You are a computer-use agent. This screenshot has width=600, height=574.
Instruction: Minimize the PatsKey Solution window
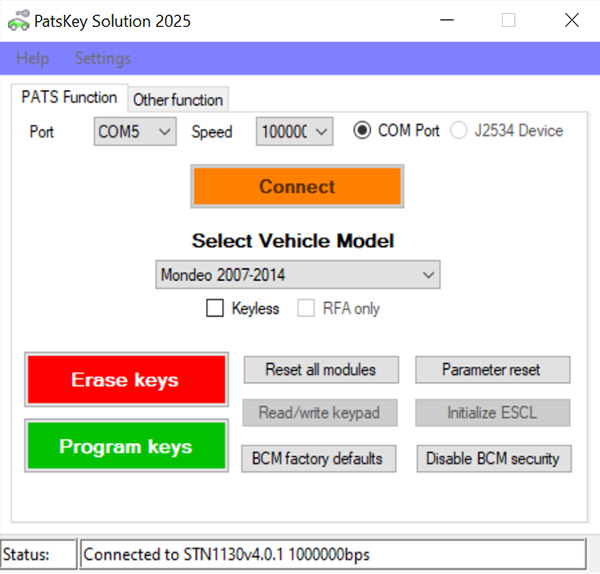pyautogui.click(x=447, y=20)
